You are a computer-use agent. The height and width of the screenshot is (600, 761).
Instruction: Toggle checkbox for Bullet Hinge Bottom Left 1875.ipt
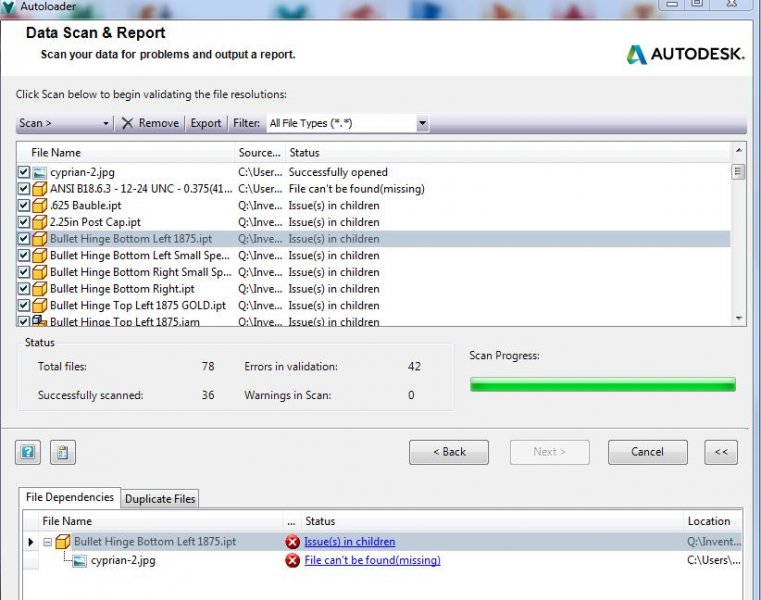pos(23,238)
